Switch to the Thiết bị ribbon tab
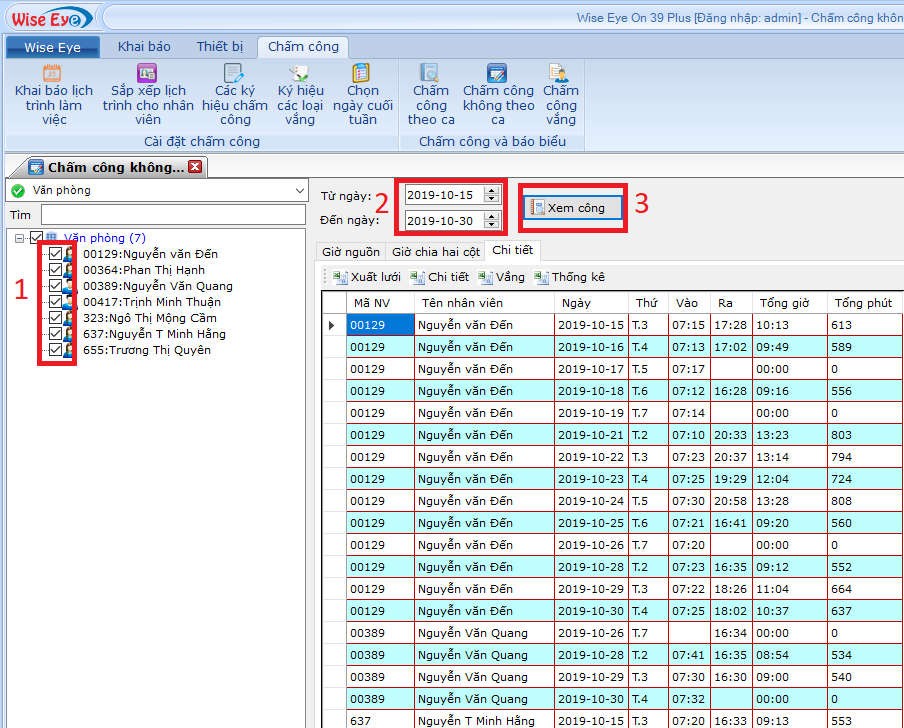904x728 pixels. click(x=219, y=47)
